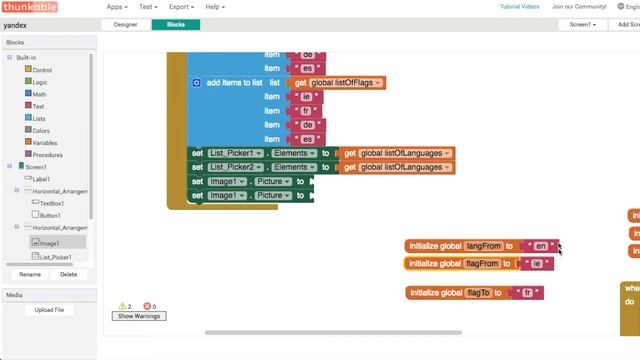Click the workspace horizontal scrollbar
The width and height of the screenshot is (640, 360).
333,333
